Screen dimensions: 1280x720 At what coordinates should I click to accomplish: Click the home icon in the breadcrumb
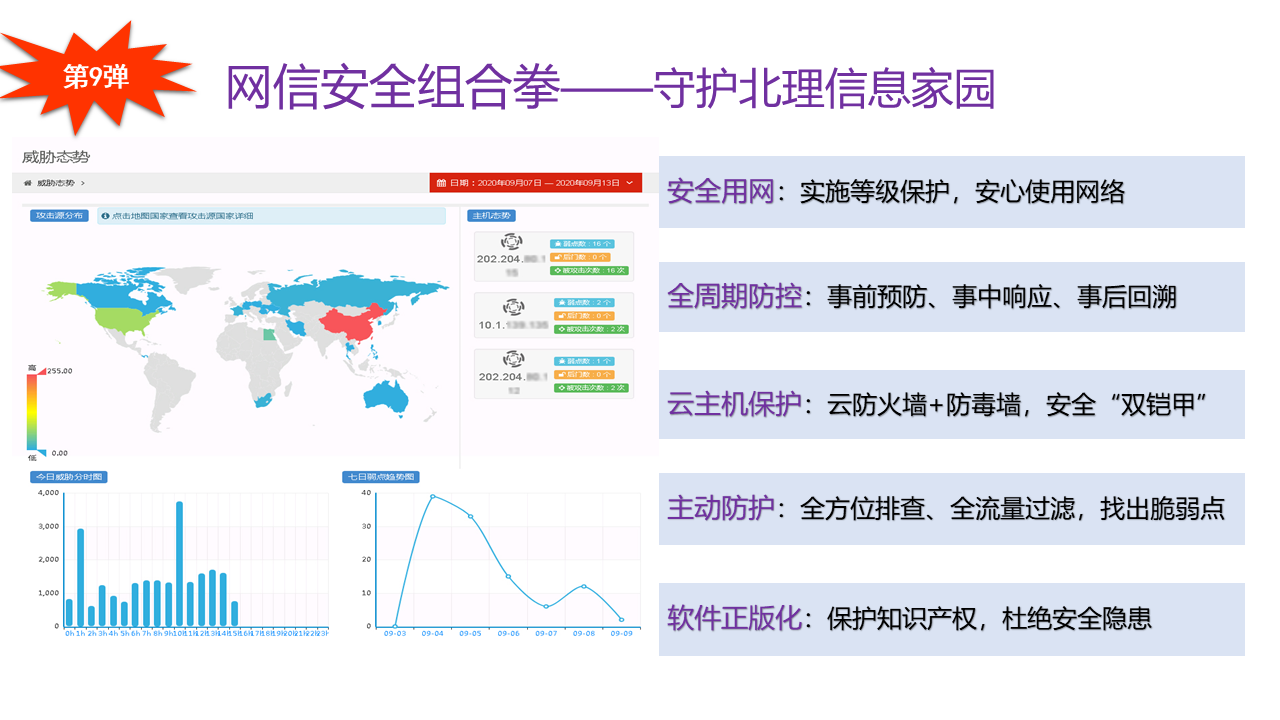(x=28, y=183)
